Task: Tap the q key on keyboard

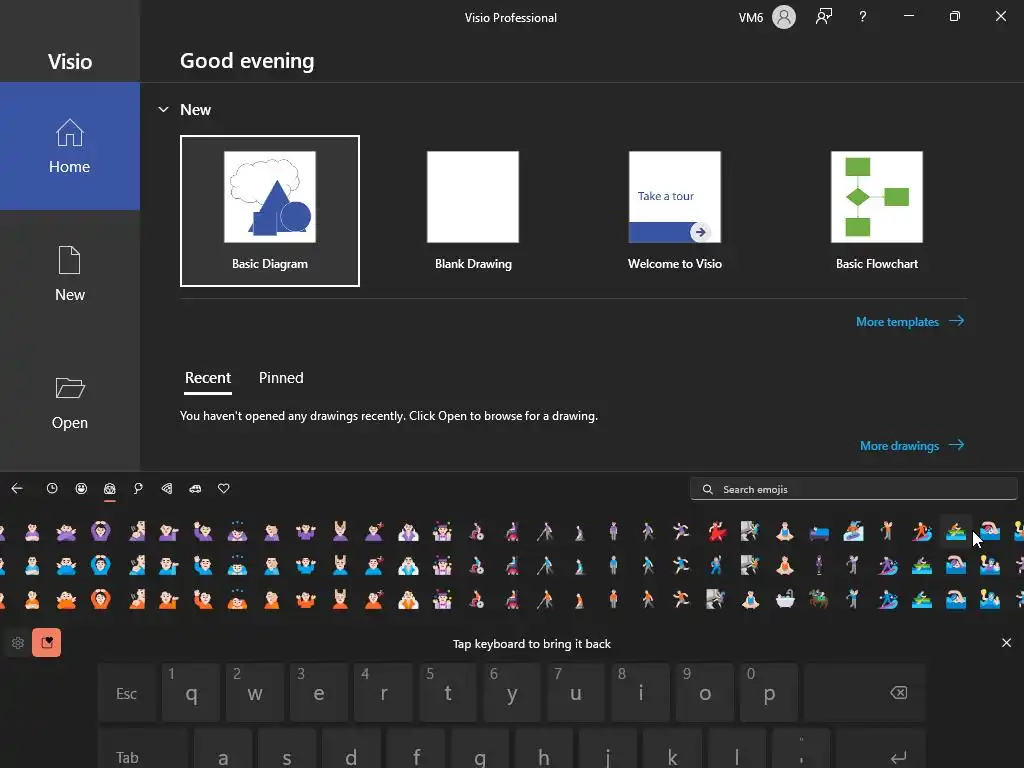Action: 191,692
